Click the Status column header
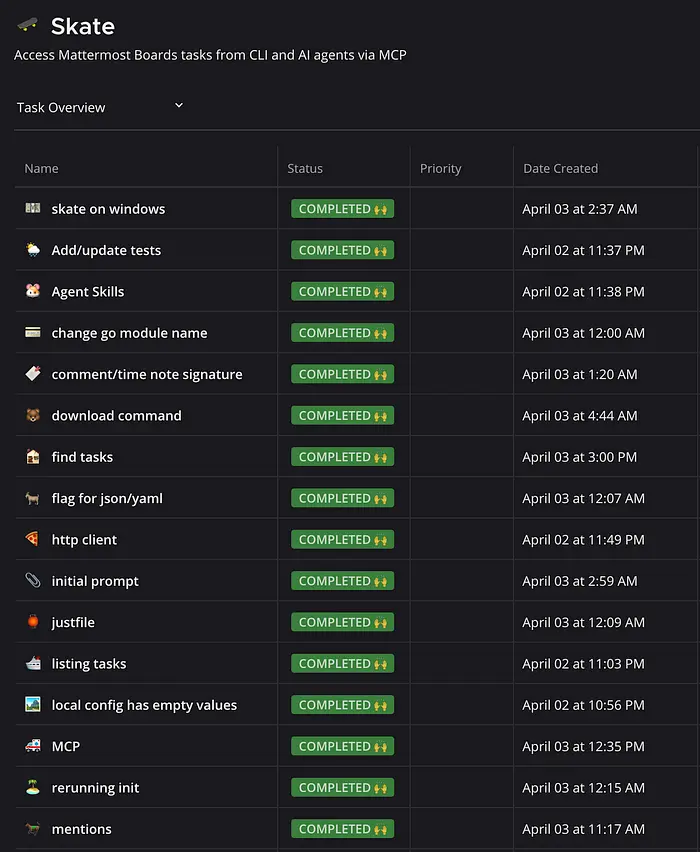This screenshot has height=852, width=700. (305, 168)
